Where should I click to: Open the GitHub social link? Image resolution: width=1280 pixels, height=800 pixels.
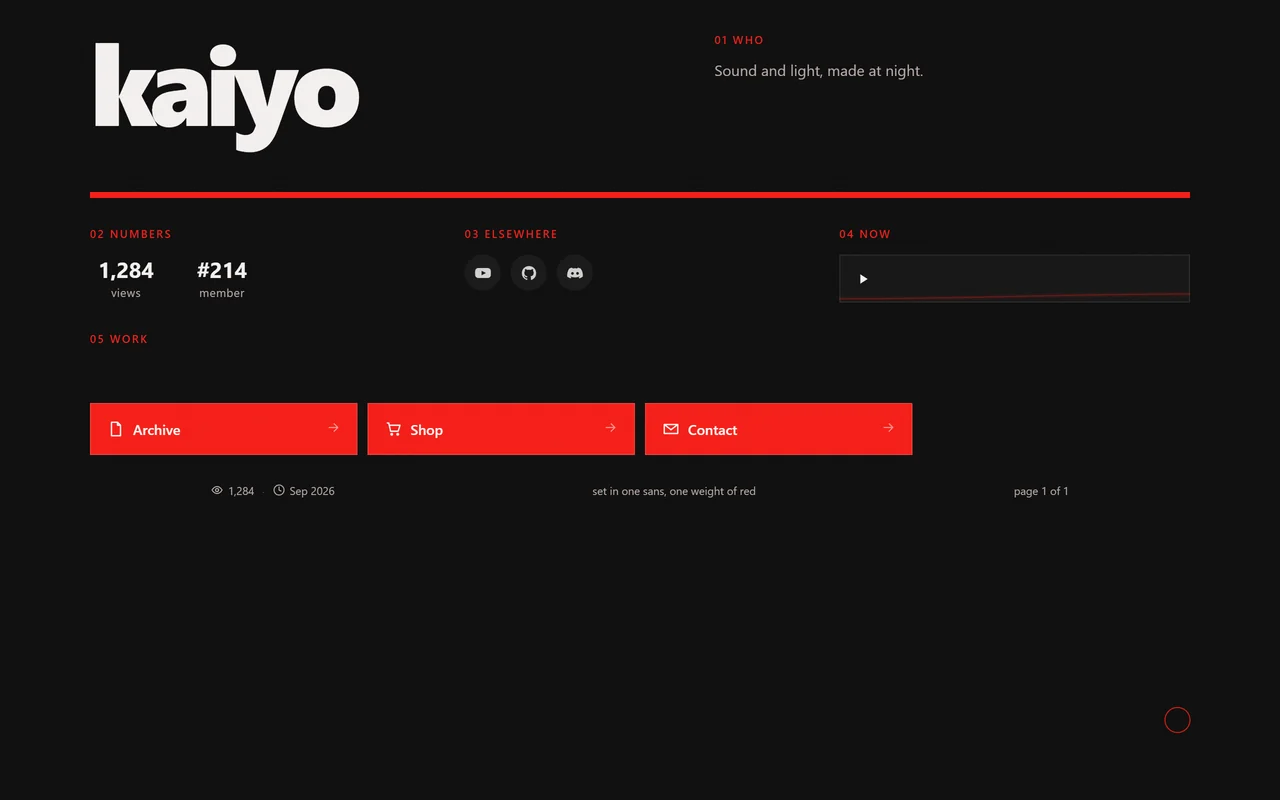(529, 273)
